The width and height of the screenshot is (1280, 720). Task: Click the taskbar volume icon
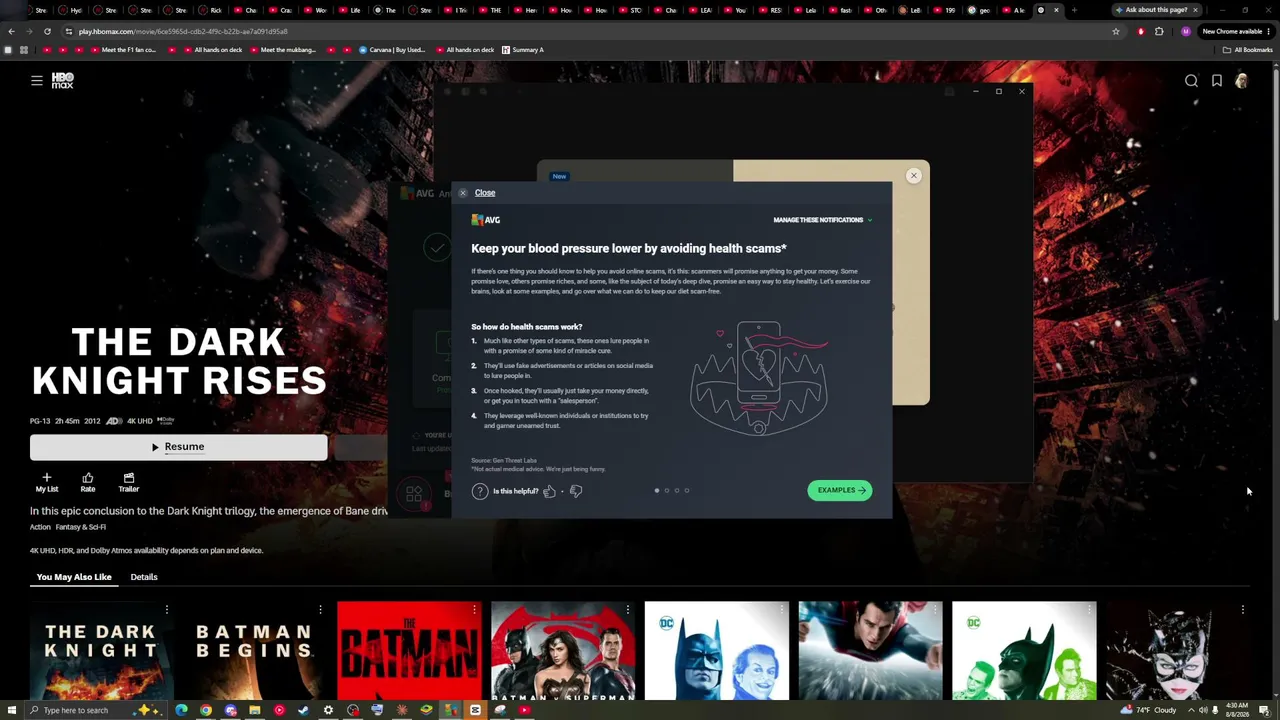coord(1203,710)
